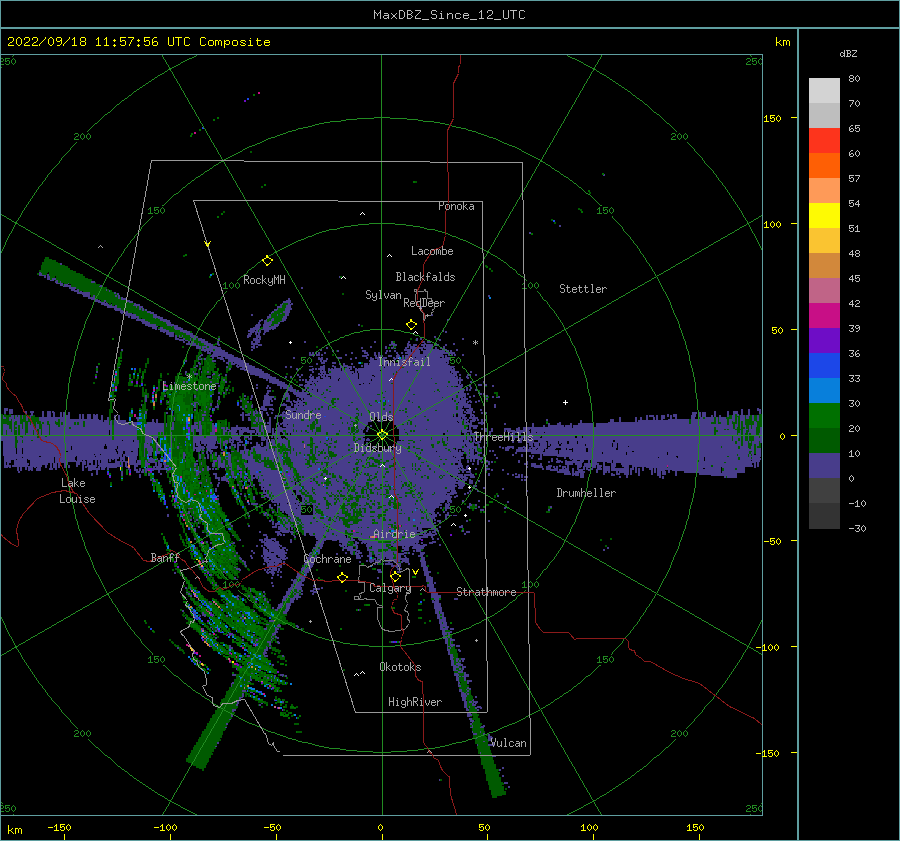Viewport: 900px width, 841px height.
Task: Click the Stettler city label
Action: coord(583,289)
